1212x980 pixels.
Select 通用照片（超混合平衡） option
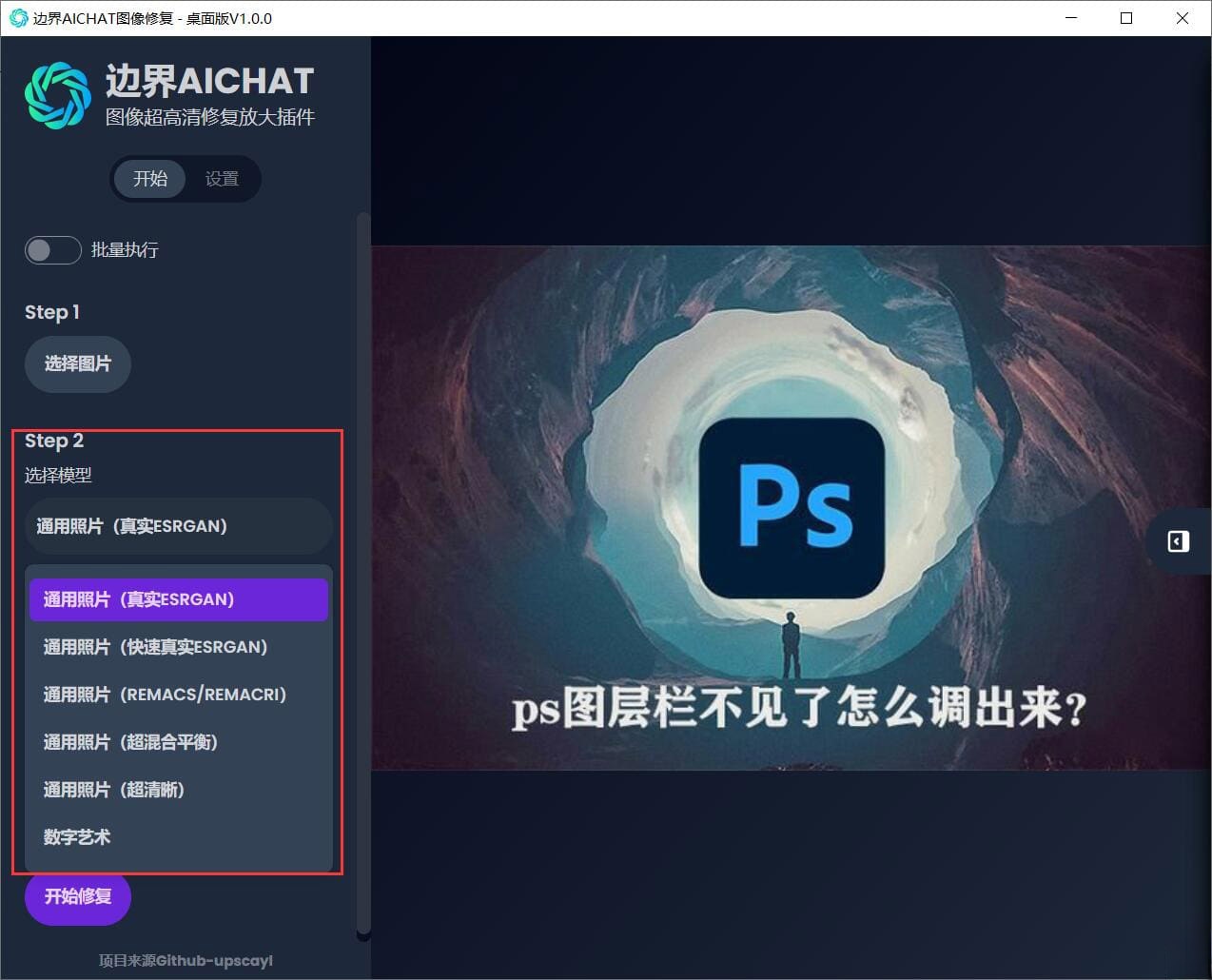point(179,742)
